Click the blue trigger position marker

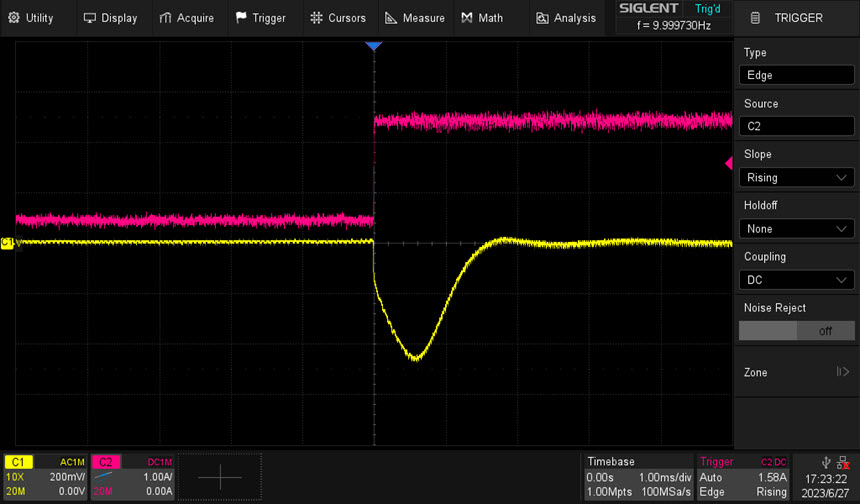[x=374, y=47]
